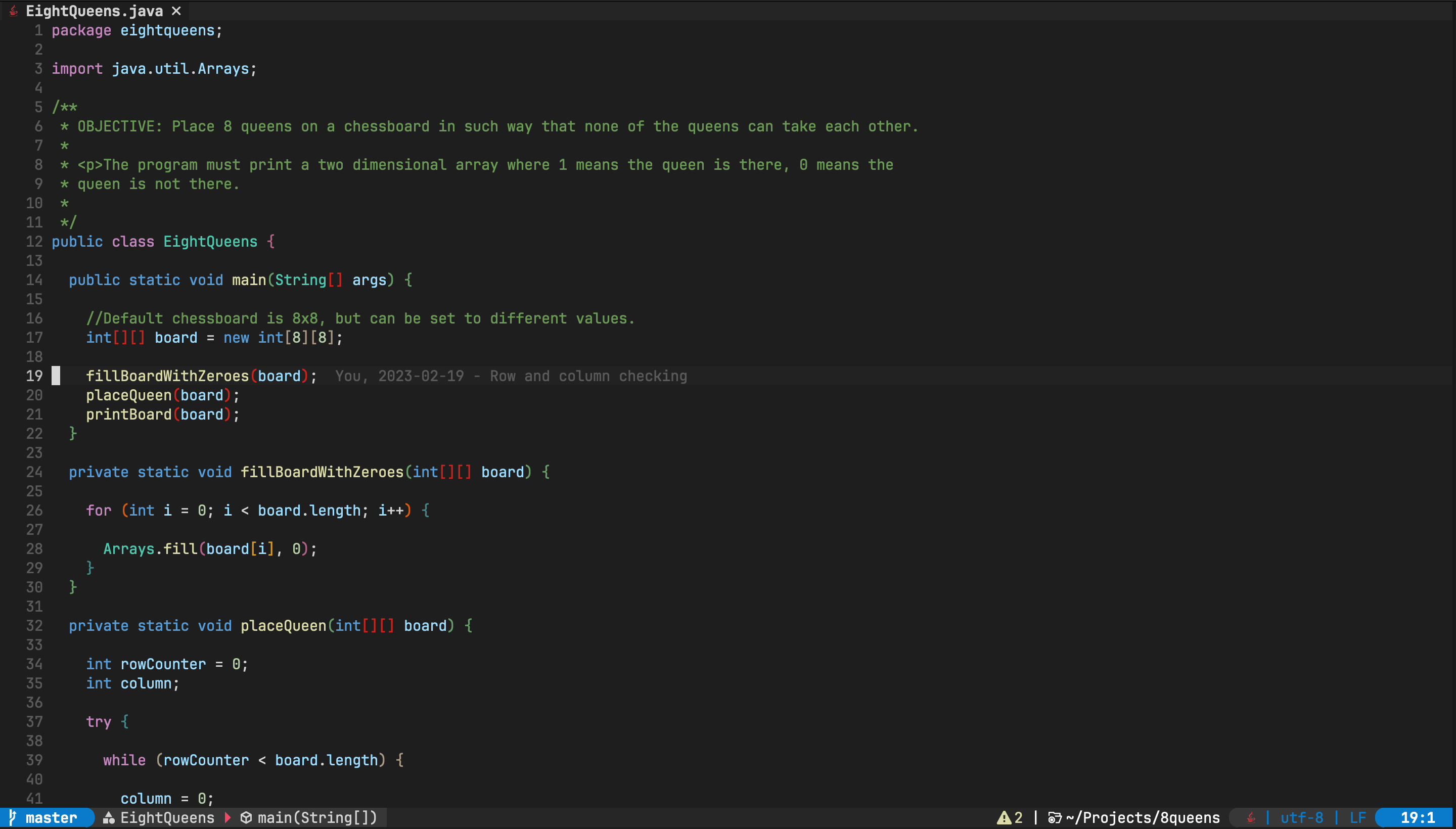1456x829 pixels.
Task: Click line number 32 in the gutter
Action: pos(34,625)
